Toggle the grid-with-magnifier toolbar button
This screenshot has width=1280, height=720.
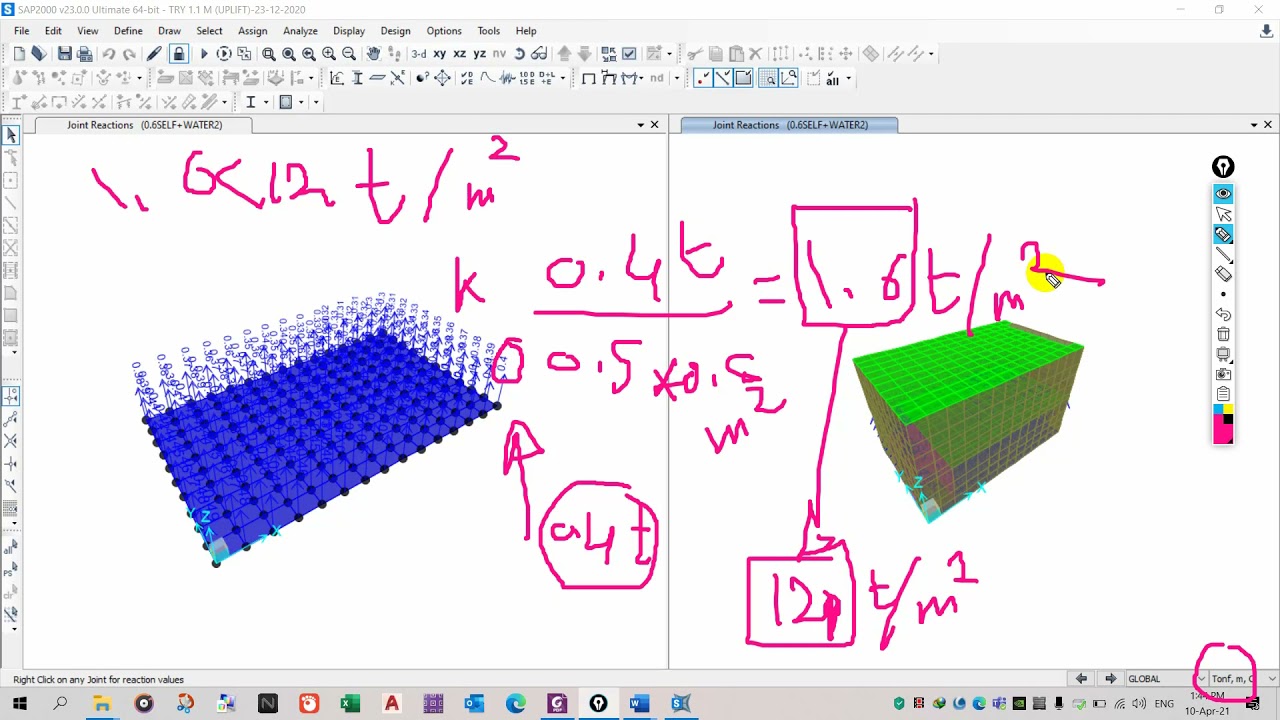pyautogui.click(x=768, y=78)
